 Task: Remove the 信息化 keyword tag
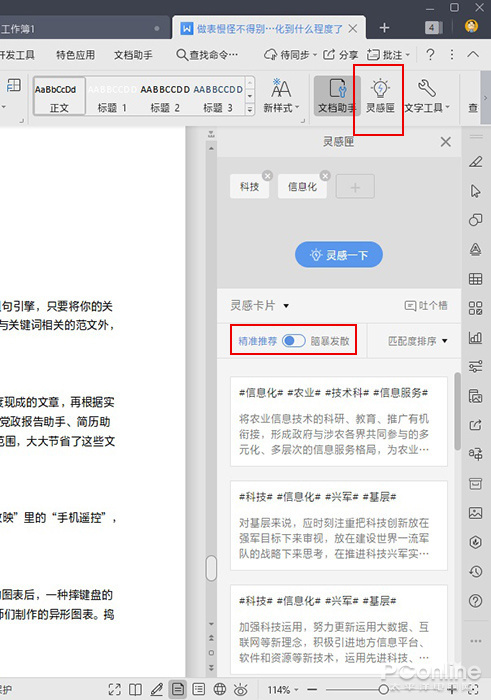pyautogui.click(x=325, y=175)
